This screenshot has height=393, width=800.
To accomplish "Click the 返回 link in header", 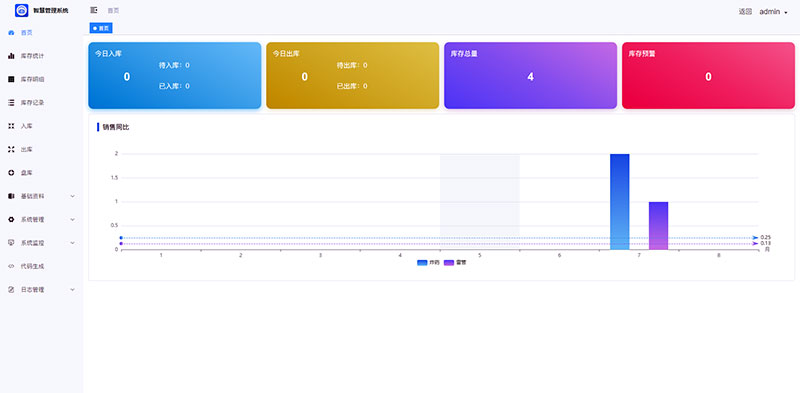I will point(745,12).
